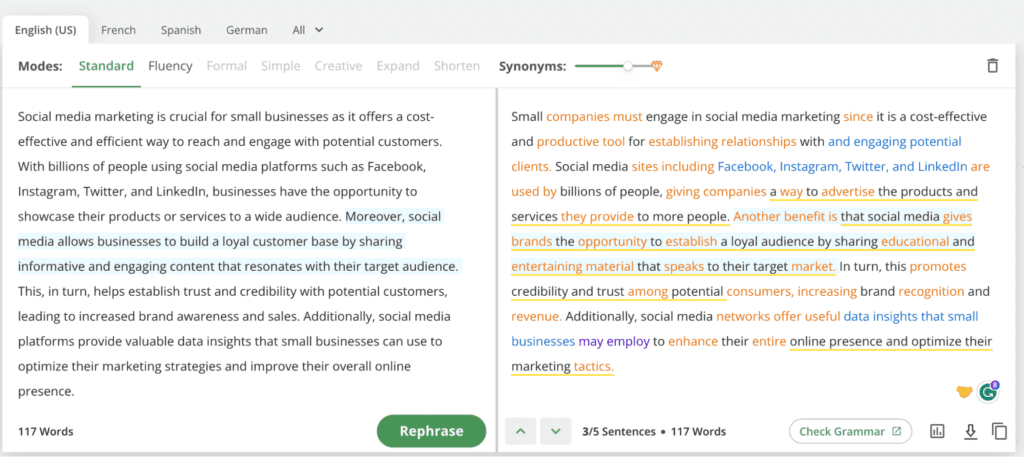Open the statistics bar chart icon
The width and height of the screenshot is (1024, 457).
click(937, 431)
